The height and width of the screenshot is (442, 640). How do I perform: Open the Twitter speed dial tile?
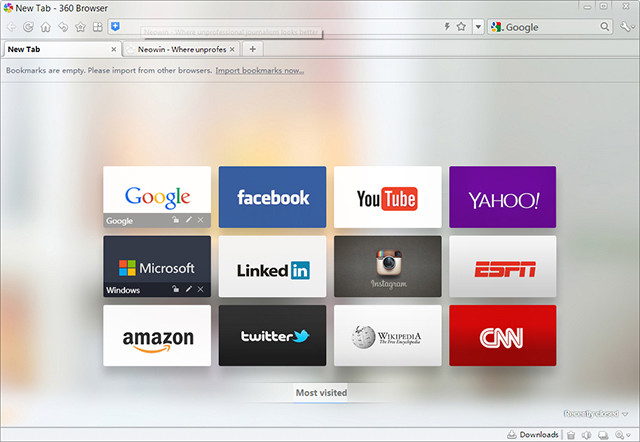272,335
